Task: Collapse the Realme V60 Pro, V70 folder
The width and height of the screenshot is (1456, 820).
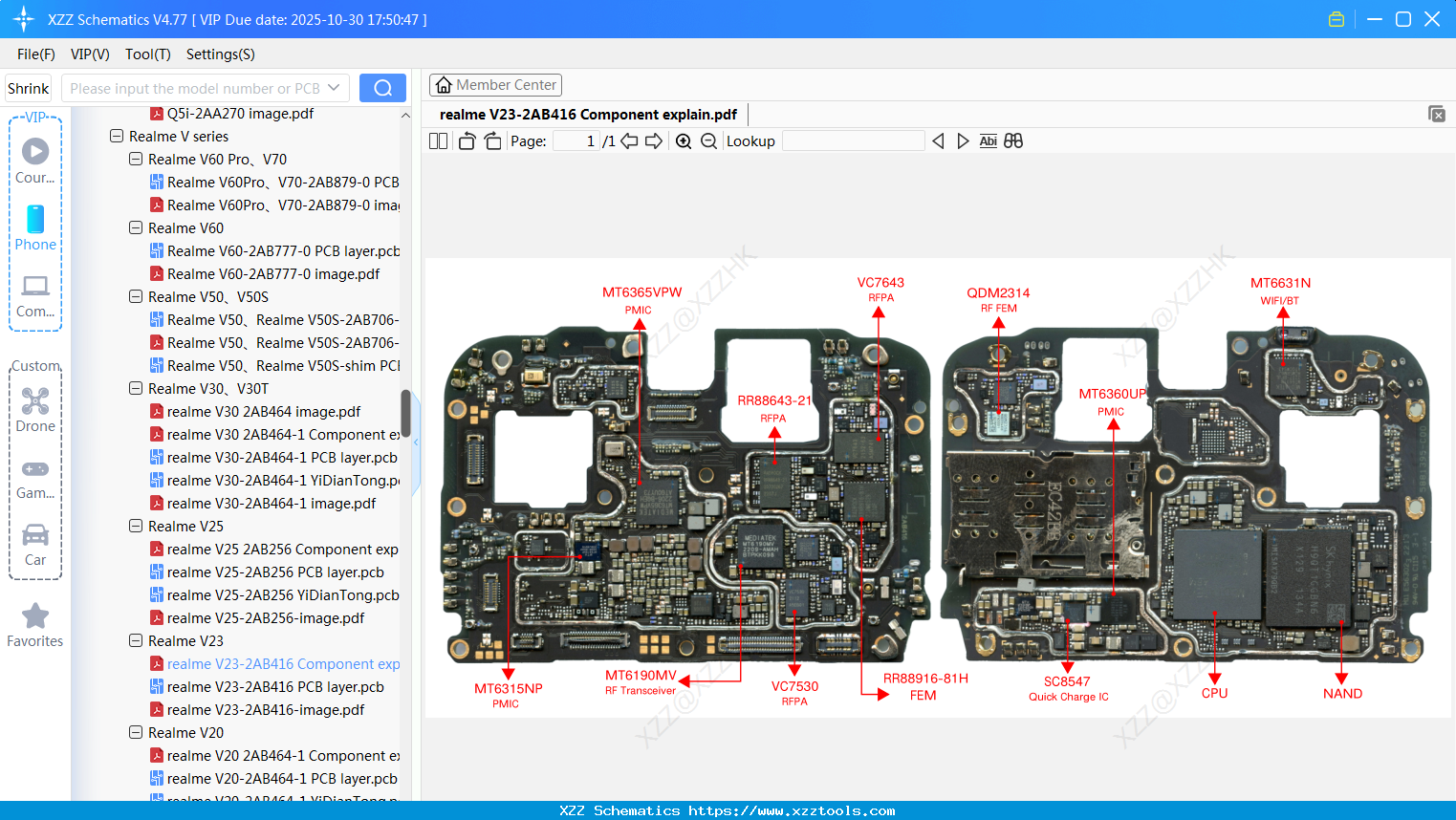Action: (136, 160)
